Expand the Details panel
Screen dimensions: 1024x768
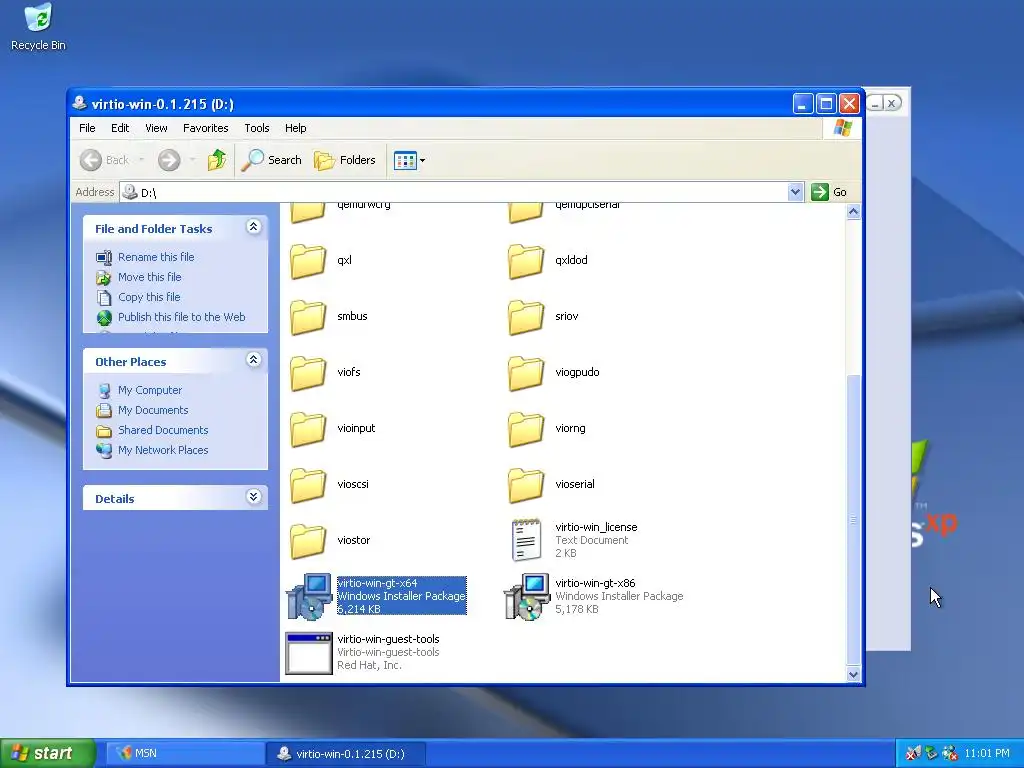(x=253, y=497)
